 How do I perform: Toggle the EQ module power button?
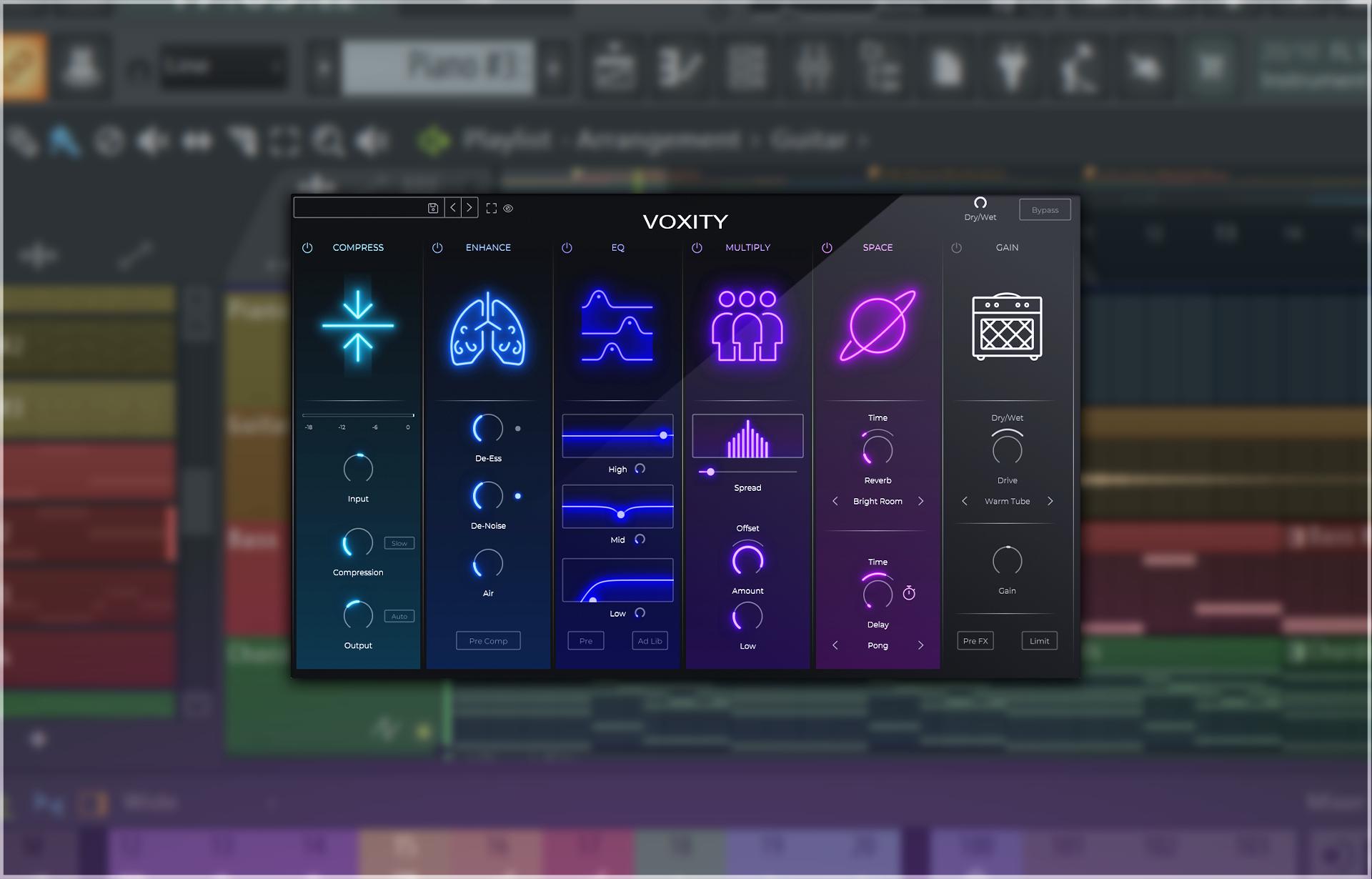pos(567,247)
